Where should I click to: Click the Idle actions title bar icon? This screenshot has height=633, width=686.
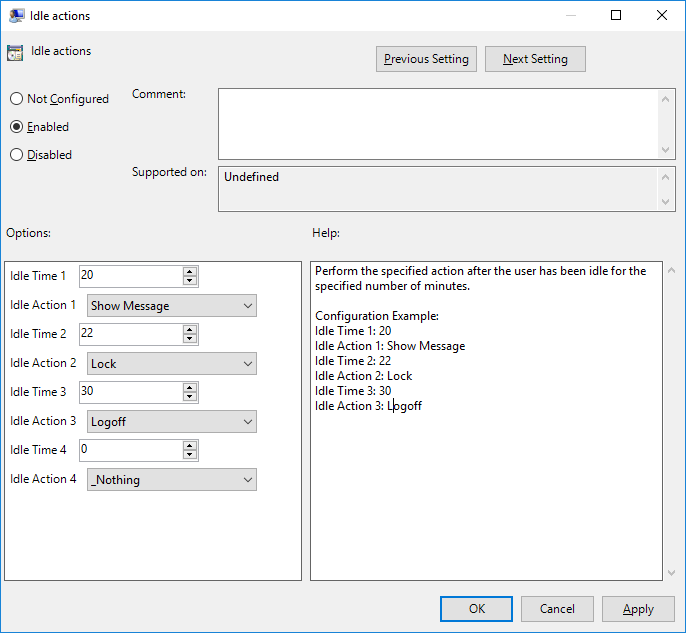pyautogui.click(x=17, y=15)
